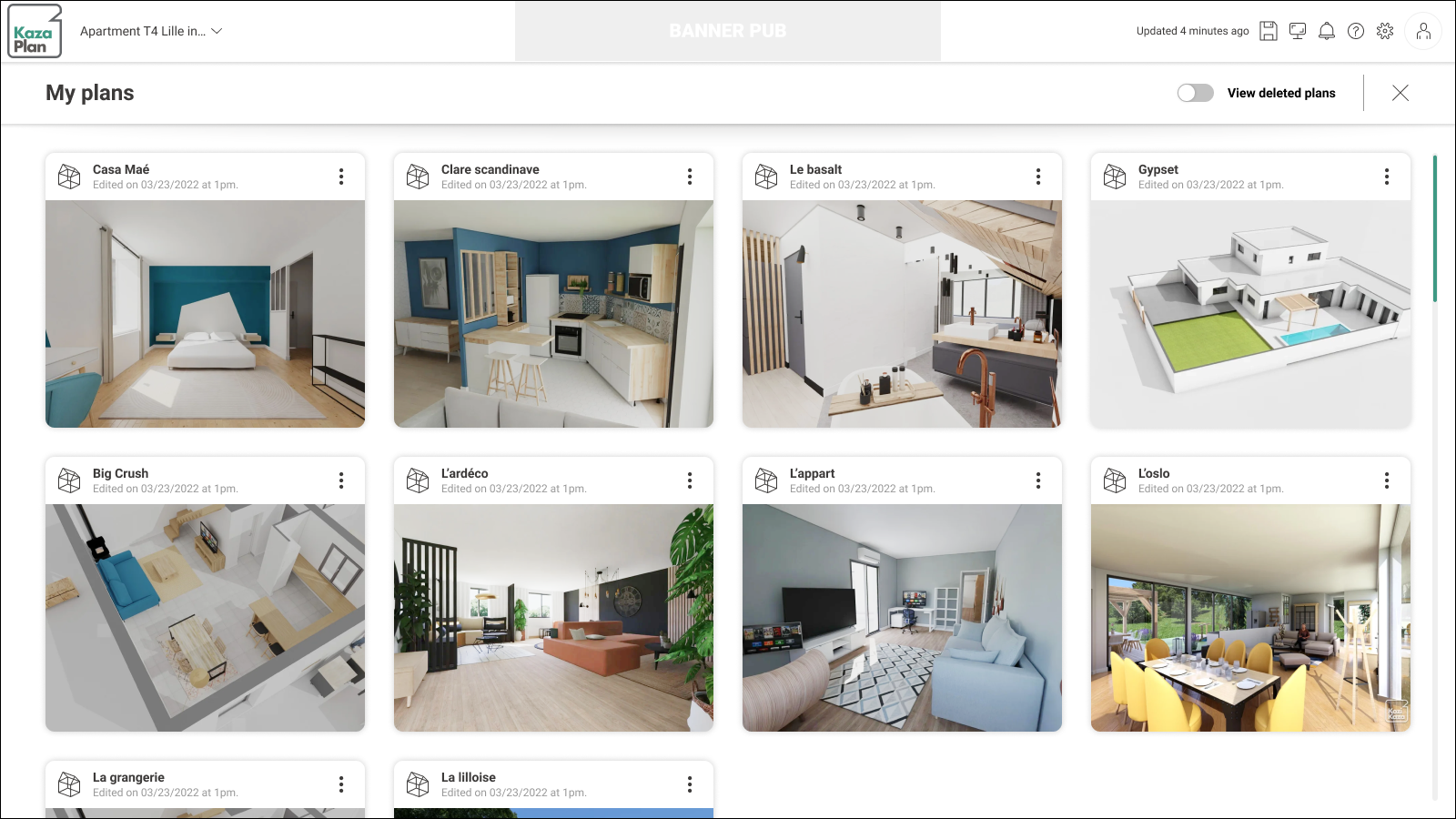Viewport: 1456px width, 819px height.
Task: Click the 3D cube icon on La lilloise
Action: point(418,784)
